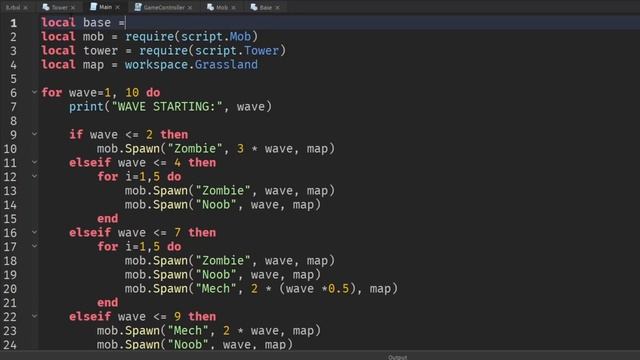Click 'require(script.Mob)' on line 2

191,37
